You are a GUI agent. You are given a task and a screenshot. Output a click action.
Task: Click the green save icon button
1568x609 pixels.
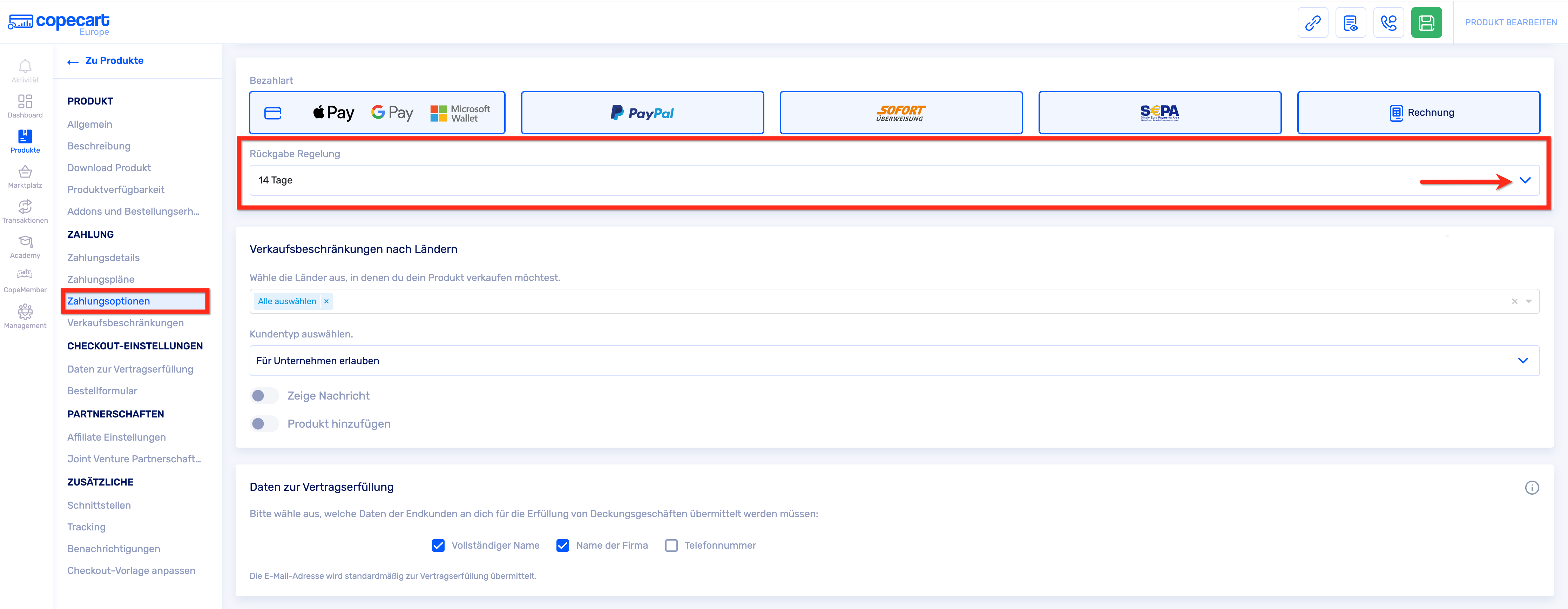coord(1426,23)
